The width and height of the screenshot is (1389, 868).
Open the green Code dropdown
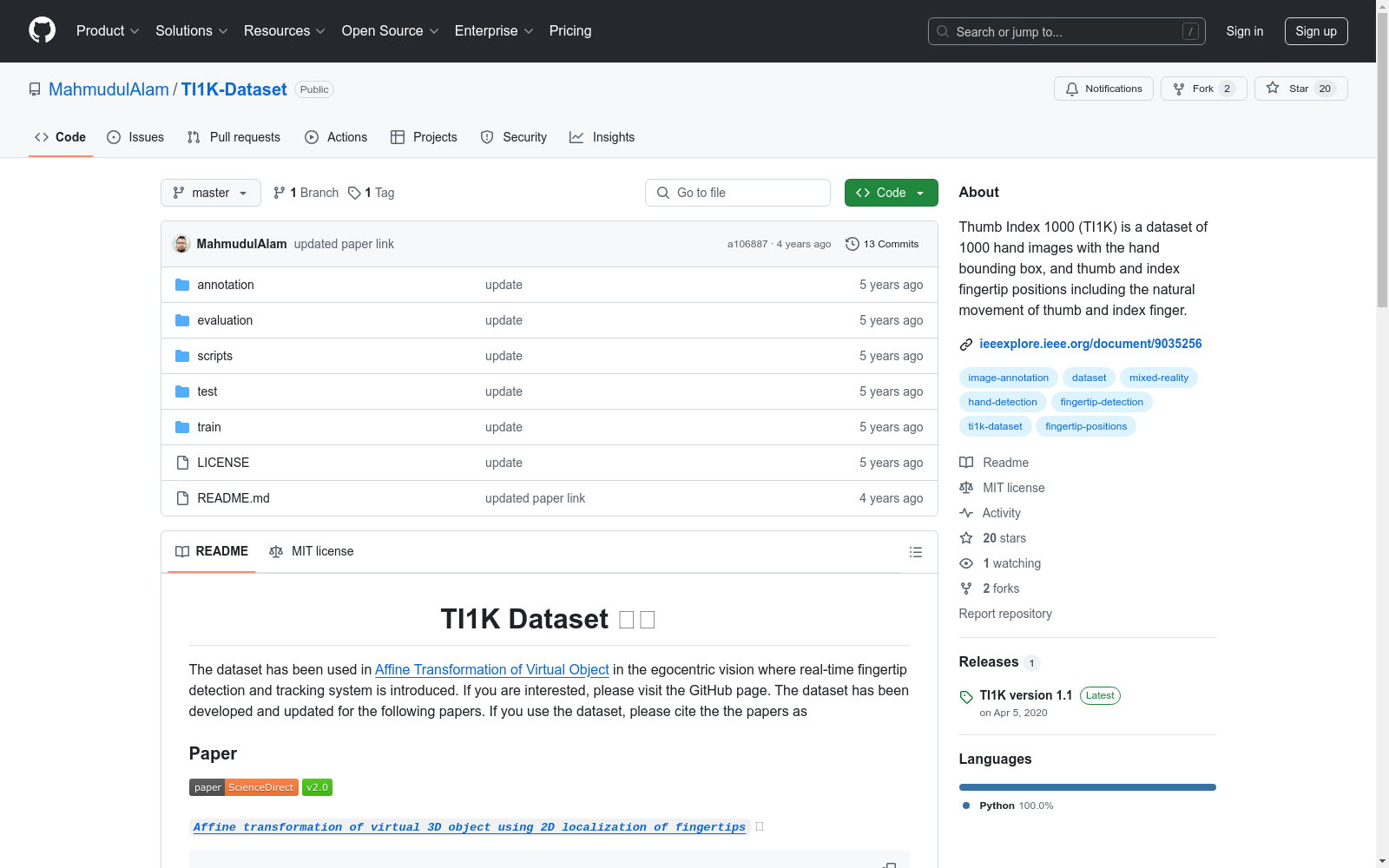891,193
